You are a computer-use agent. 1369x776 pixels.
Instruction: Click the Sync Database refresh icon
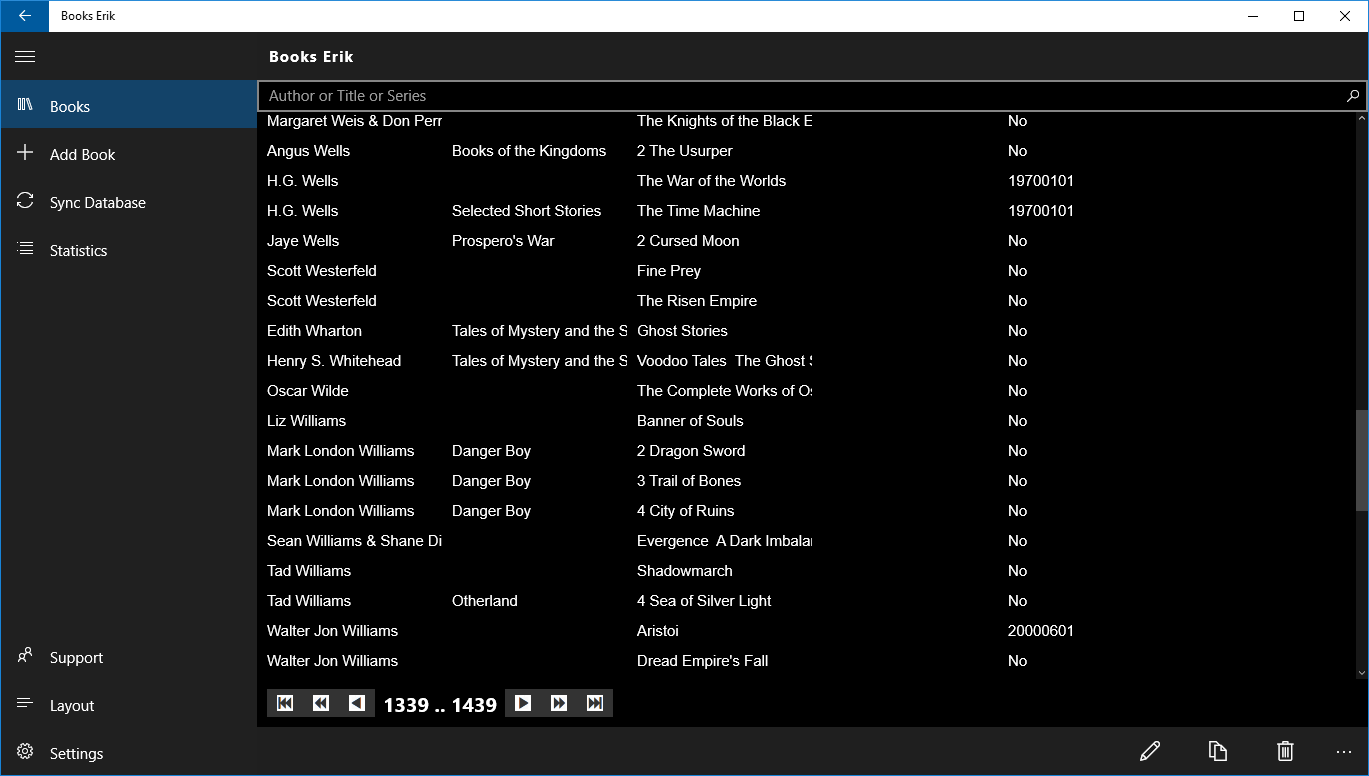pyautogui.click(x=25, y=201)
